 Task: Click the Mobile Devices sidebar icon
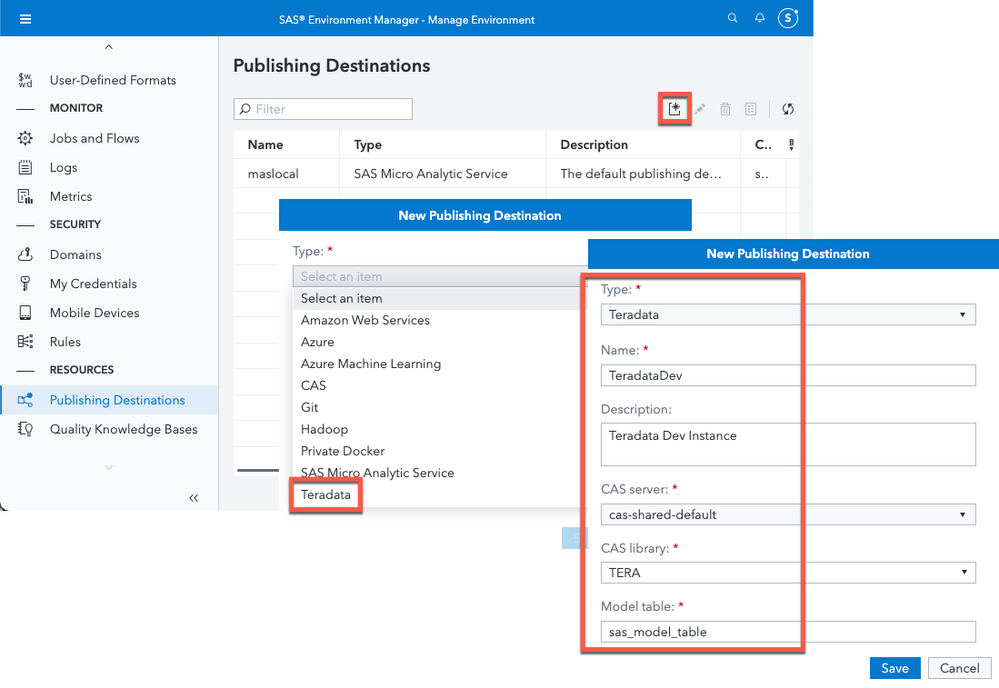(25, 313)
